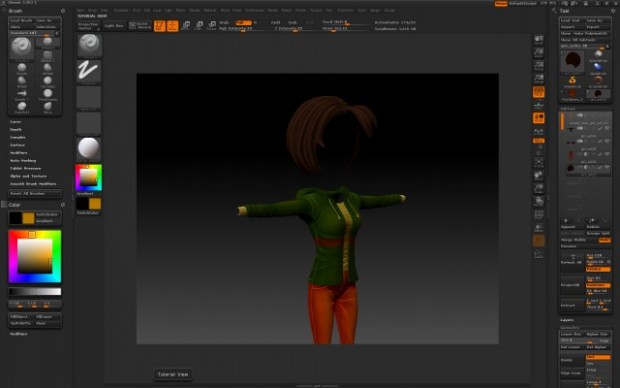Screen dimensions: 620x388
Task: Pick a color in the shelf color picker
Action: coord(89,178)
